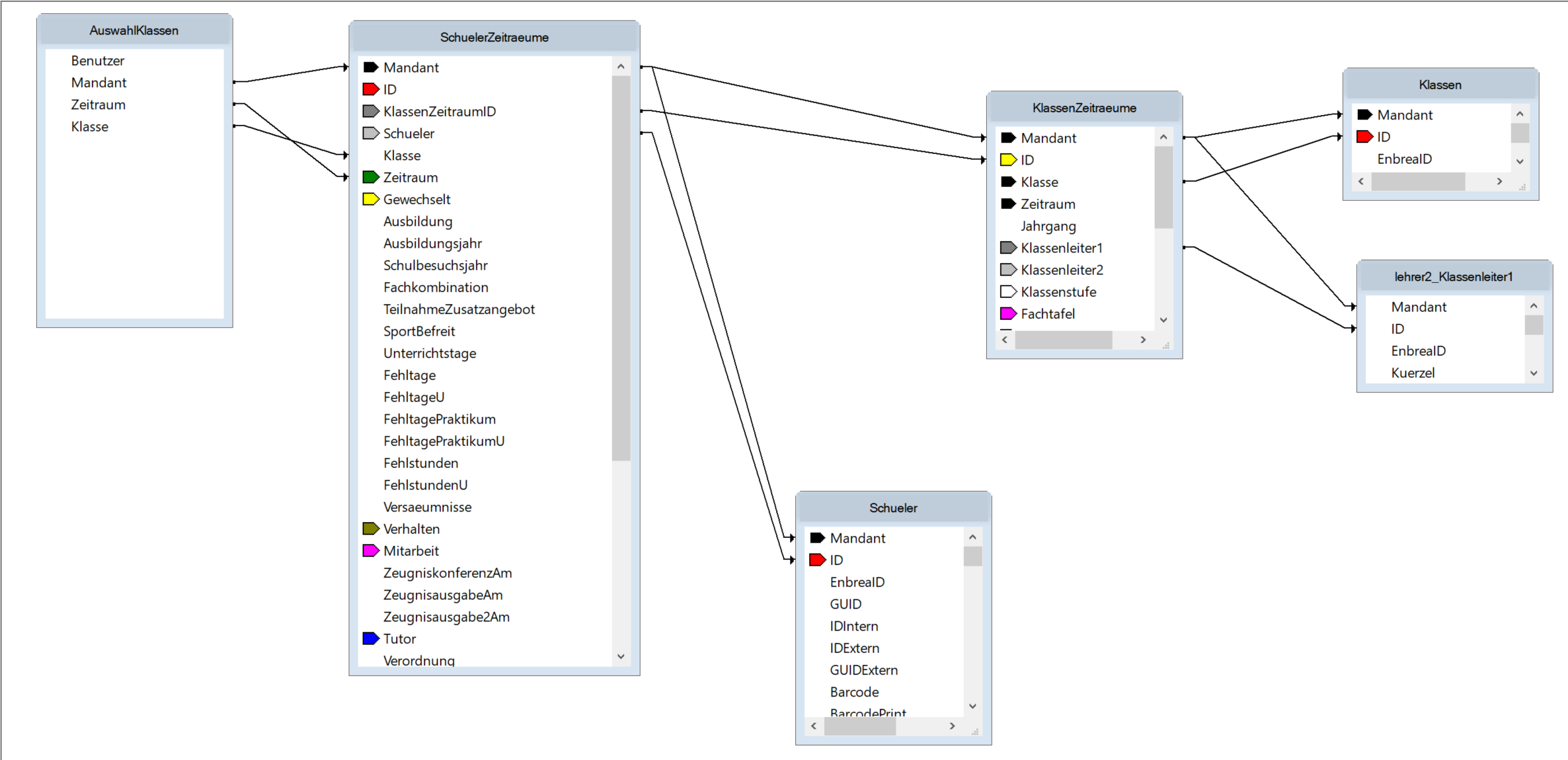Click the right scroll arrow in Schueler table
Image resolution: width=1568 pixels, height=760 pixels.
[x=952, y=726]
